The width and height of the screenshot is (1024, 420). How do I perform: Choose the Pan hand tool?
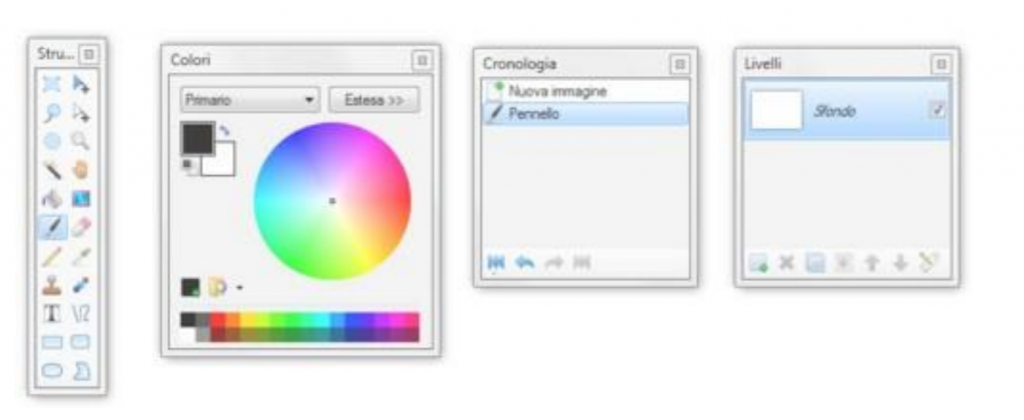(x=80, y=170)
